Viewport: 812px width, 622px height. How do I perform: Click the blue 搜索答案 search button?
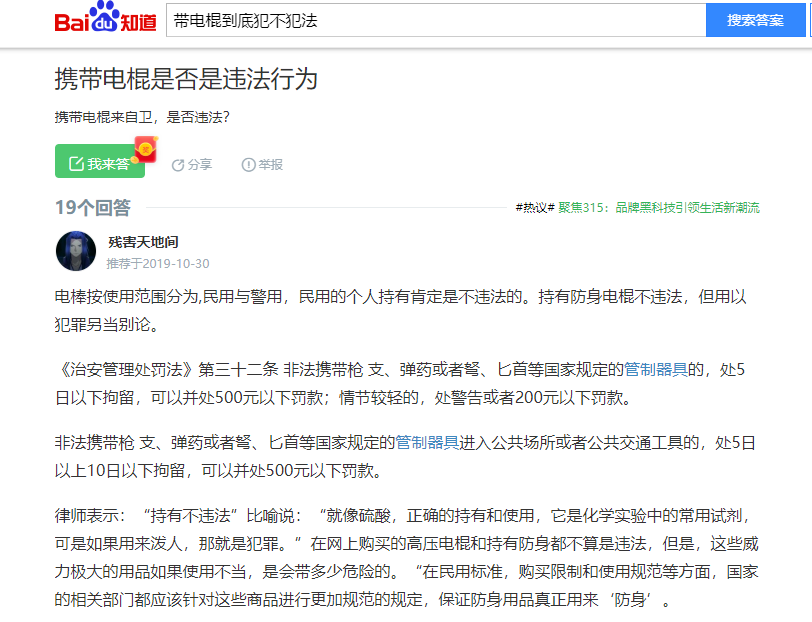pos(756,20)
